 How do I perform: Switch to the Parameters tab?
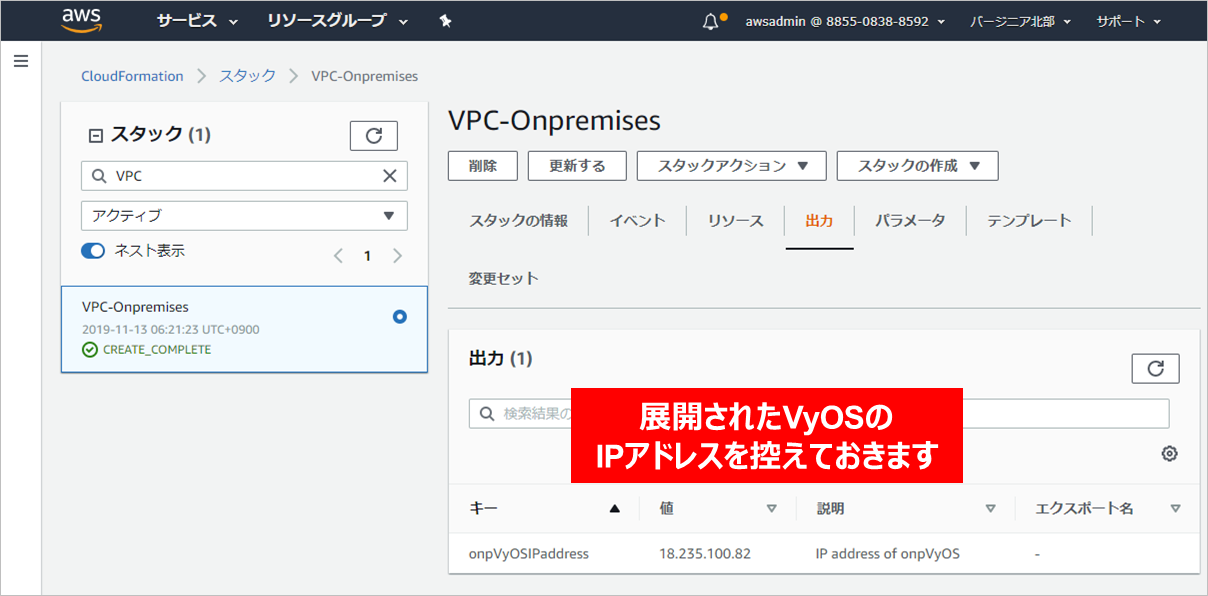click(x=910, y=221)
